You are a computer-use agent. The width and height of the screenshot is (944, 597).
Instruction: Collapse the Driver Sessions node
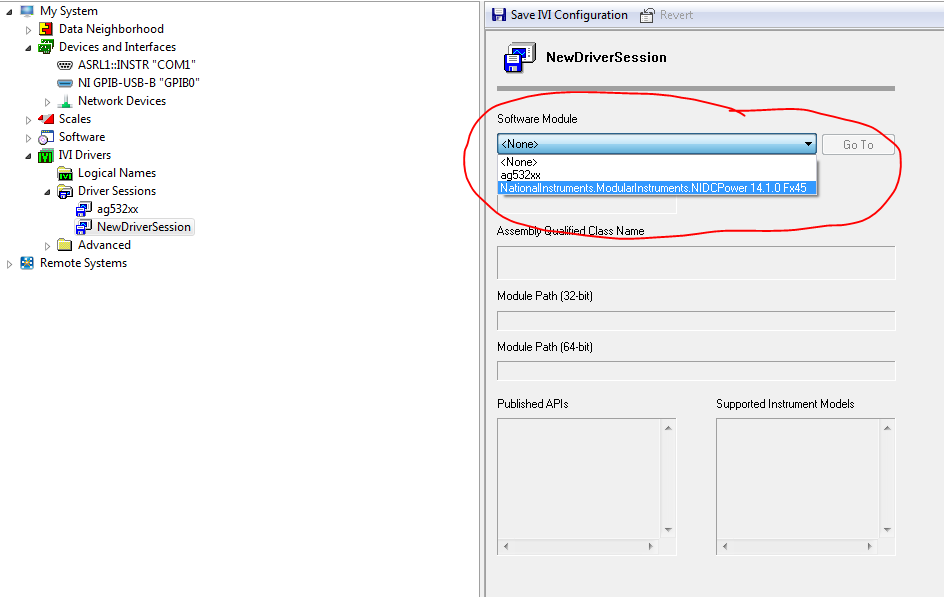[x=47, y=192]
